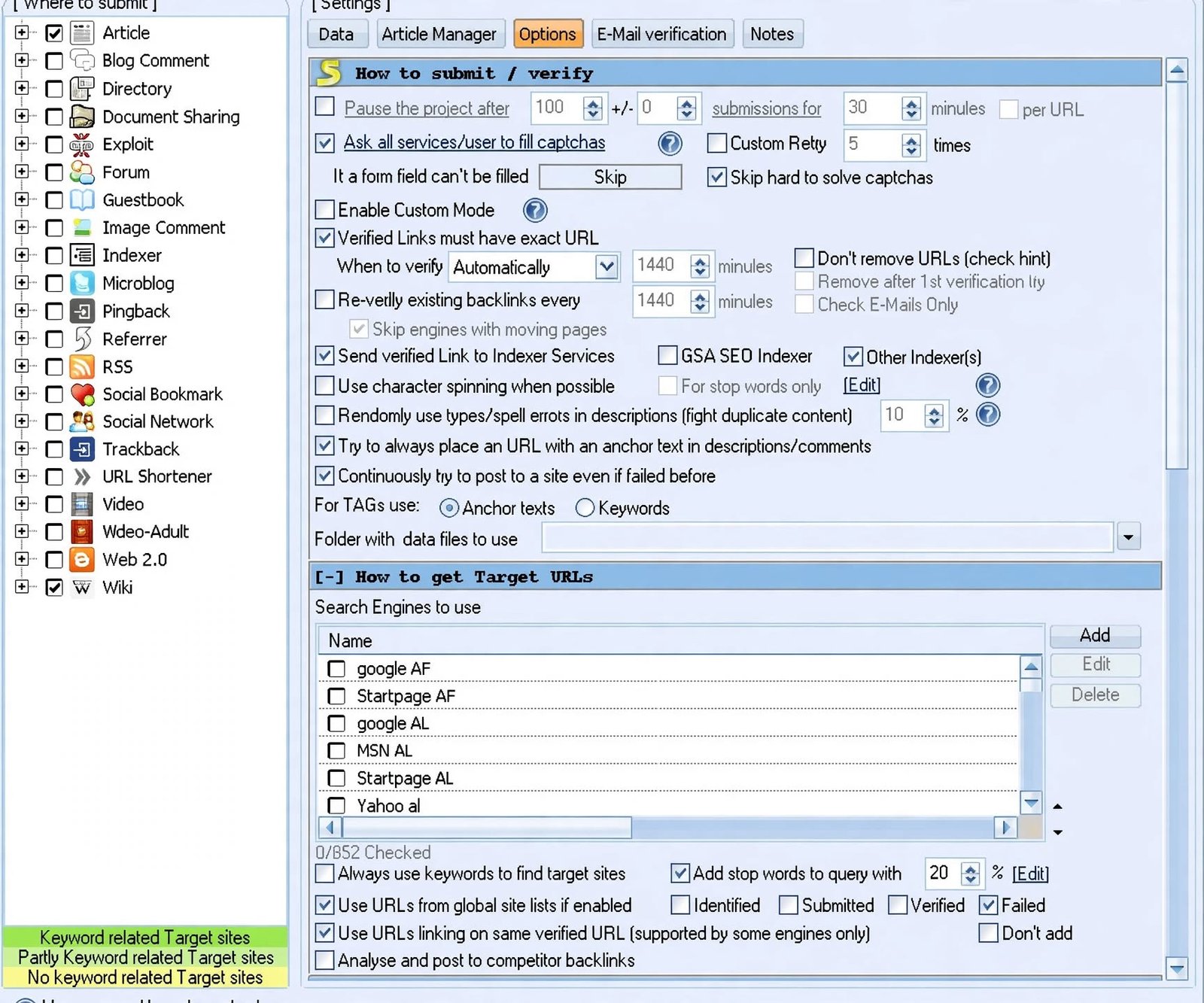Uncheck the Wiki engine checkbox

[x=54, y=588]
